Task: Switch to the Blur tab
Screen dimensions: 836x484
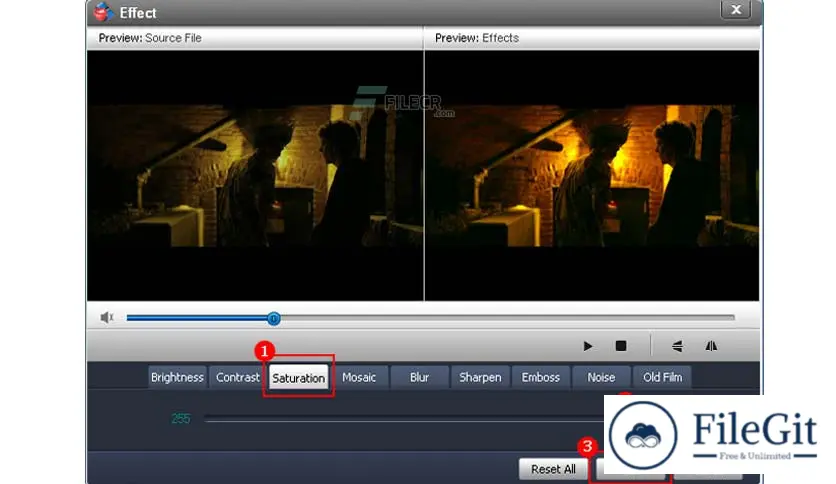Action: coord(419,377)
